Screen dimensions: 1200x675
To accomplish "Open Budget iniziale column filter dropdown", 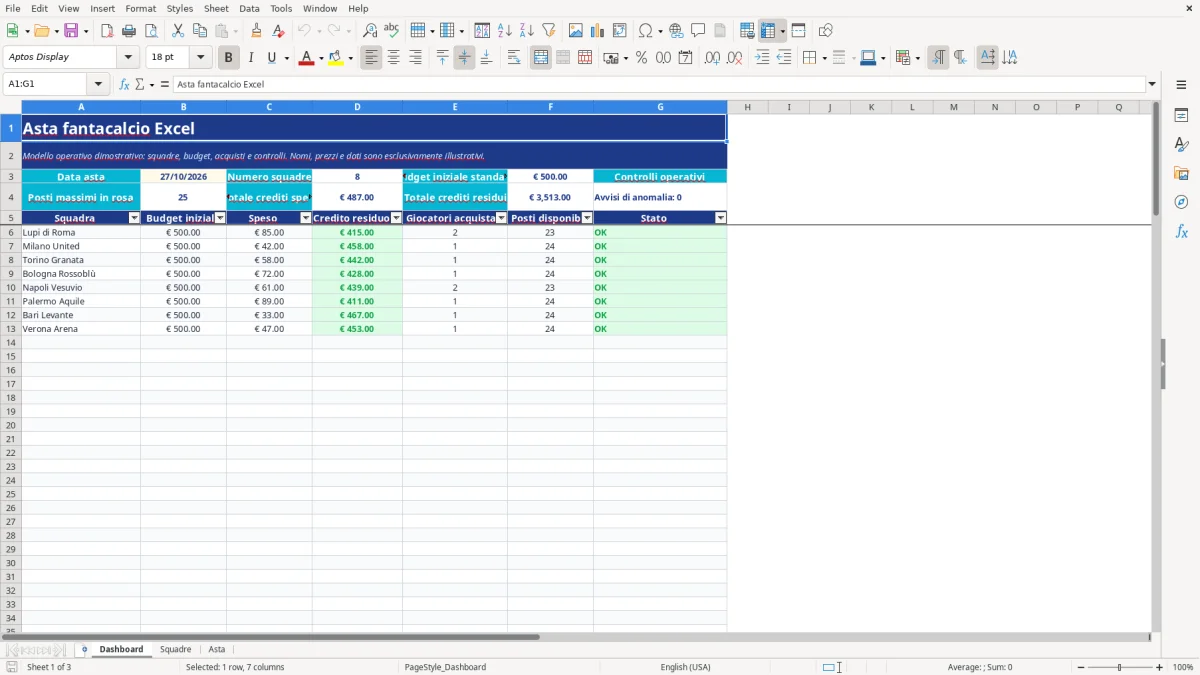I will click(x=220, y=218).
